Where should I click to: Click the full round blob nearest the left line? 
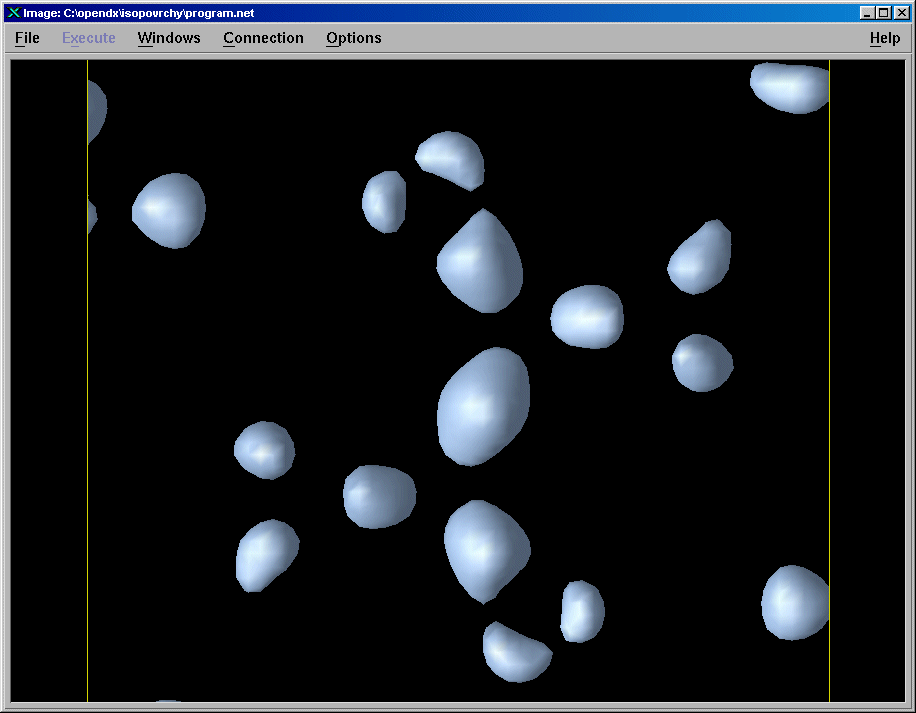click(169, 210)
